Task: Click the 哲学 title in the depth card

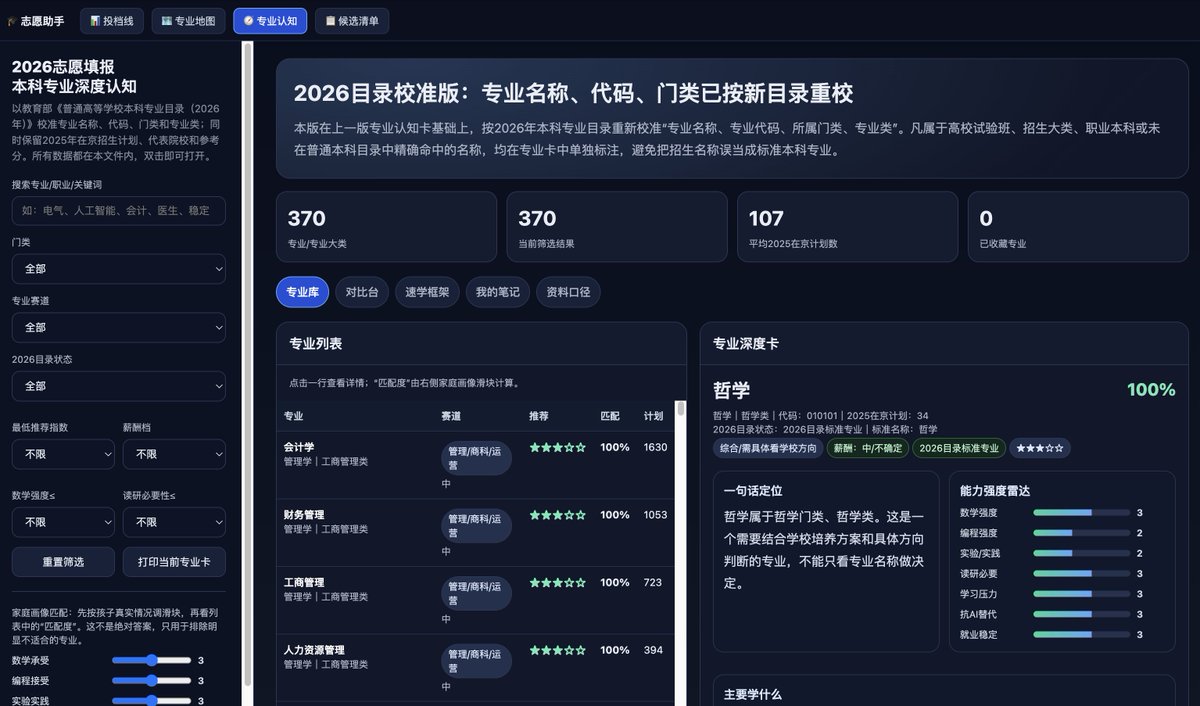Action: (732, 390)
